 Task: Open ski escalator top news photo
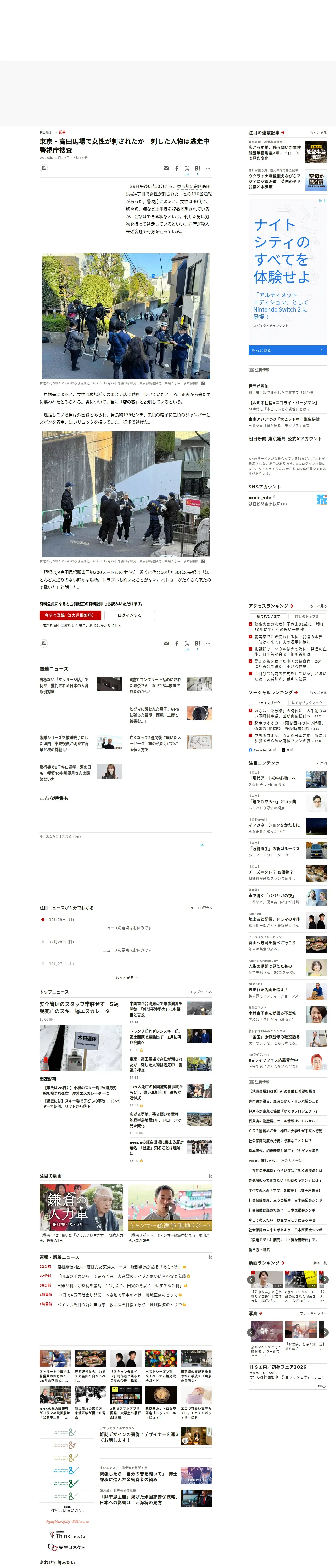point(81,1048)
